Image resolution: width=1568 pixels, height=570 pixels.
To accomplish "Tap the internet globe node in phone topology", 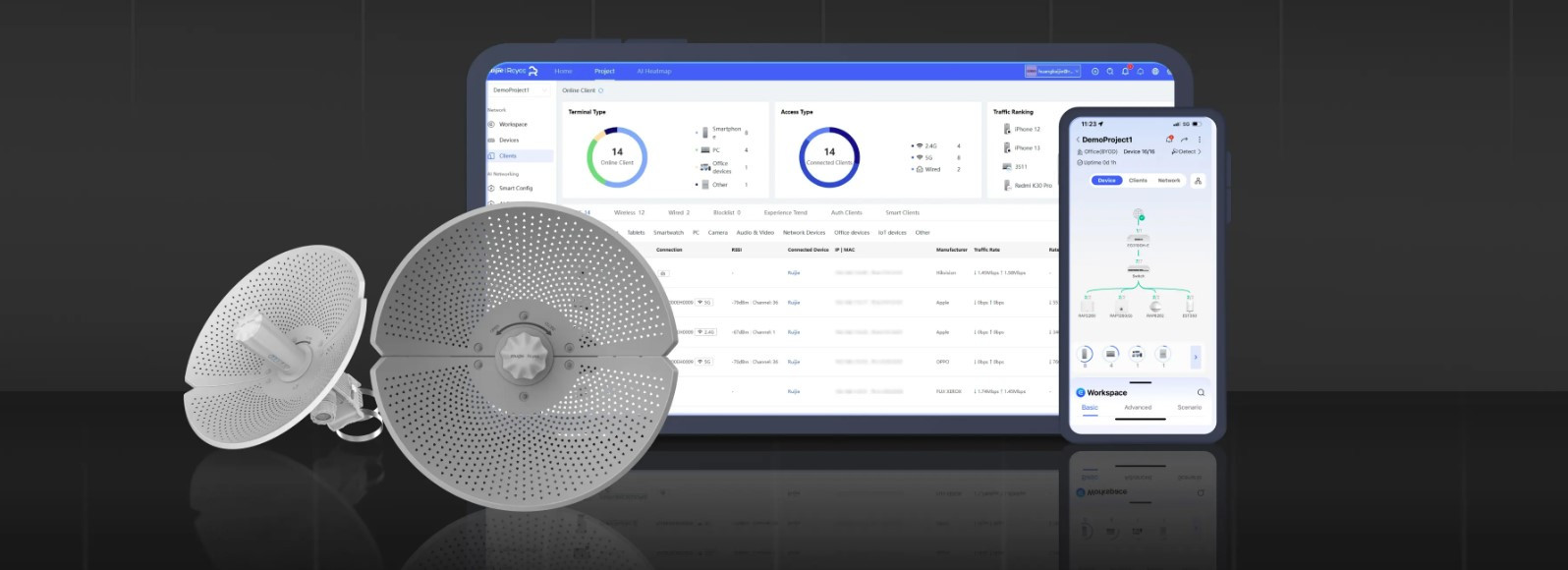I will point(1139,215).
